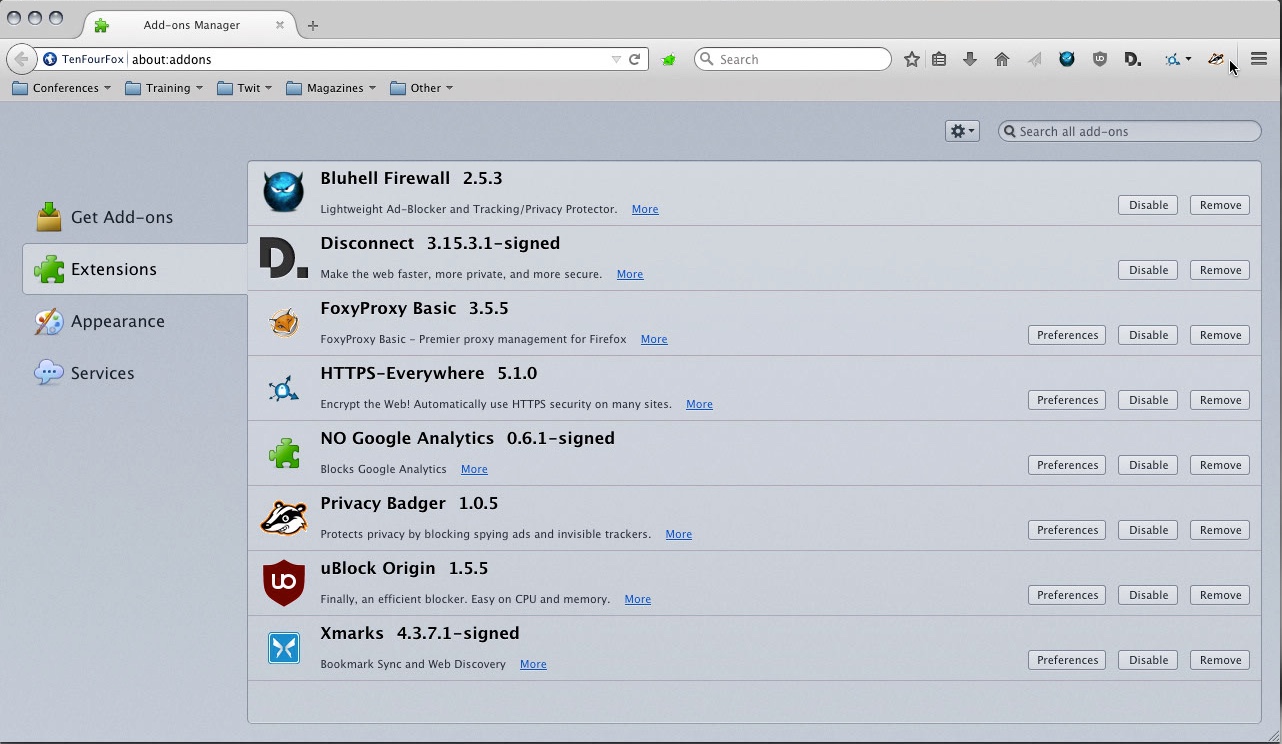Open the Privacy Badger toolbar icon
This screenshot has height=744, width=1282.
(x=1216, y=59)
